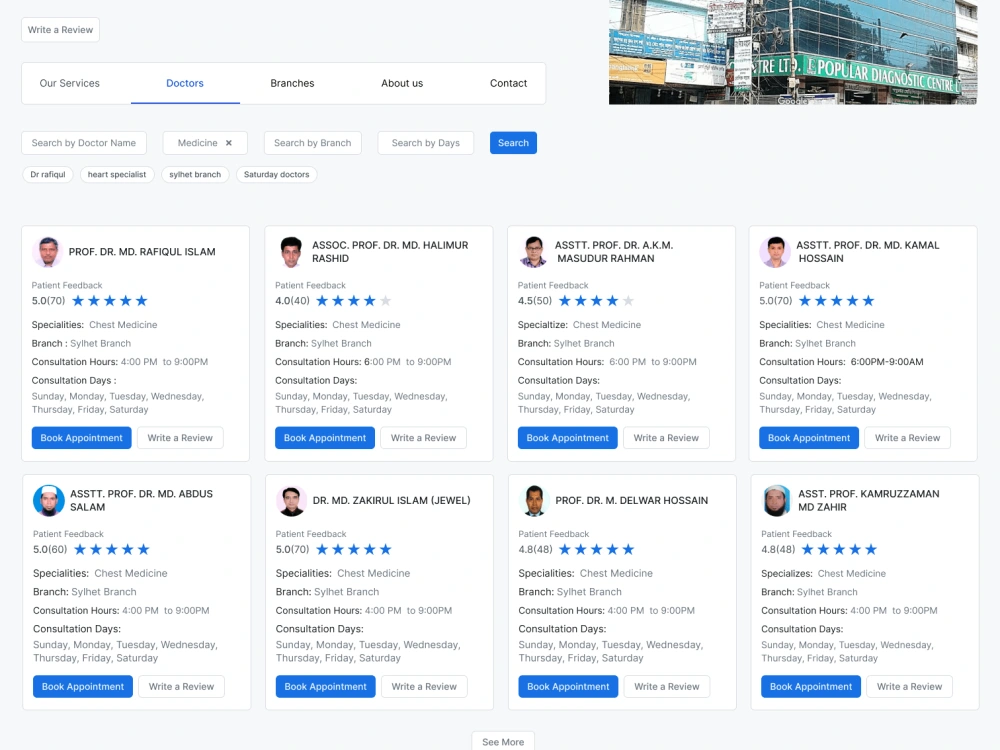
Task: Book appointment with Delwar Hossain
Action: pyautogui.click(x=568, y=686)
